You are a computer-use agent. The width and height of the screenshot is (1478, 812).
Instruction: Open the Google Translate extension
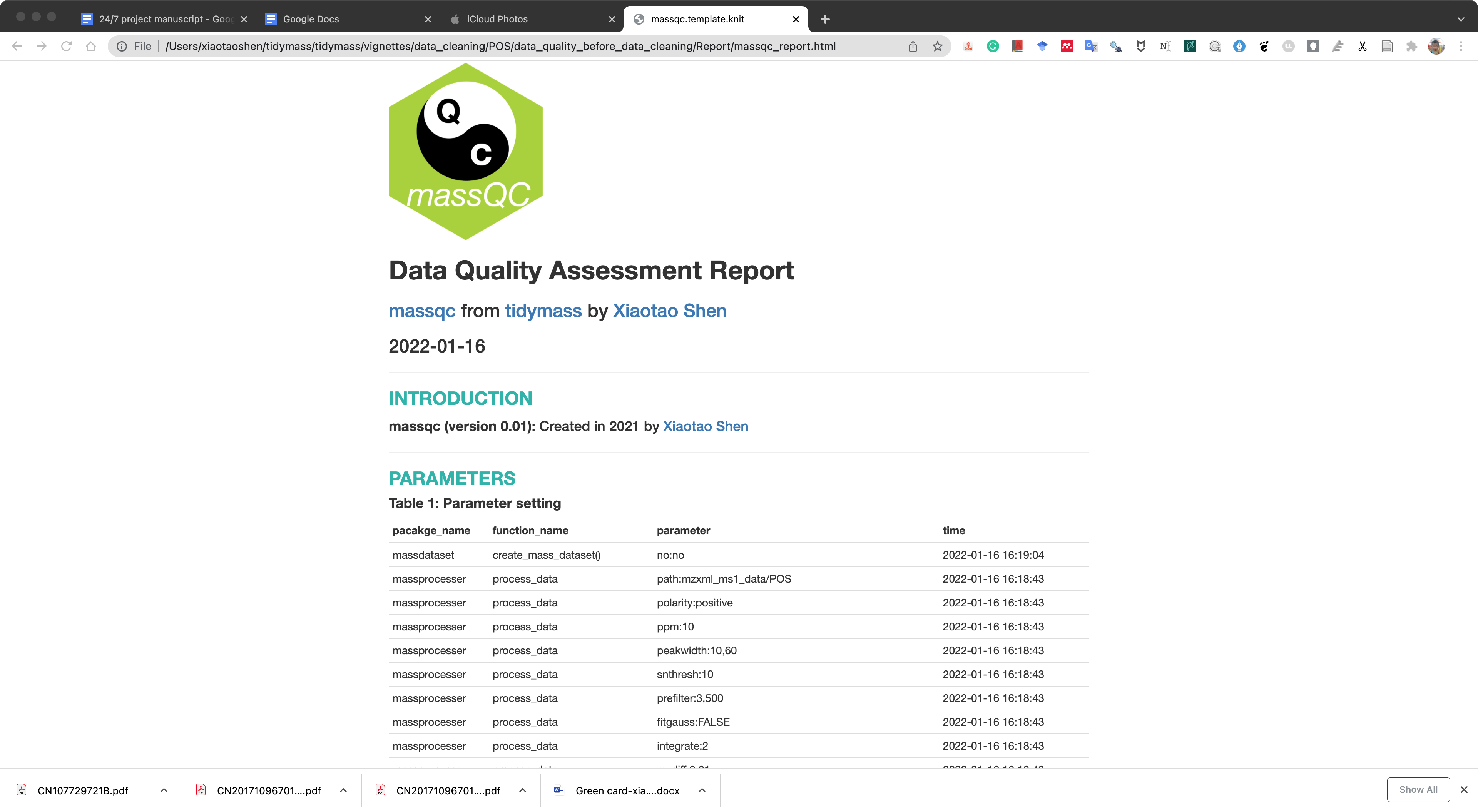click(1091, 47)
